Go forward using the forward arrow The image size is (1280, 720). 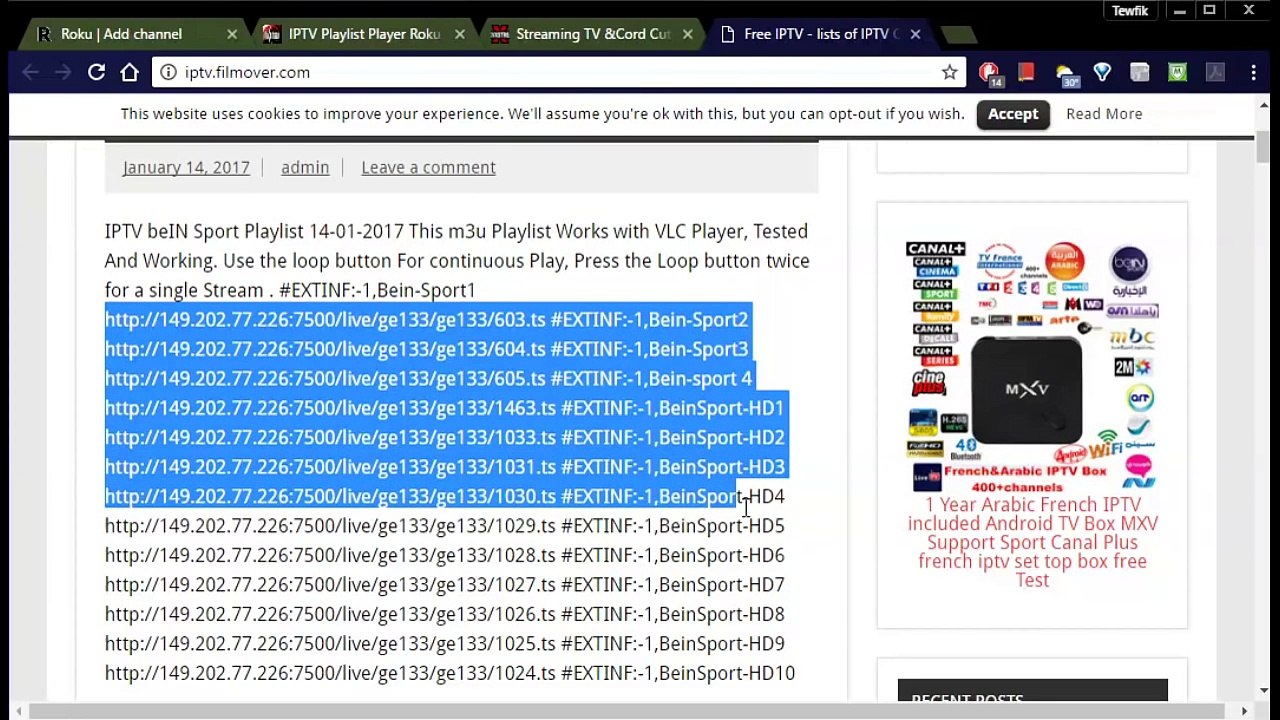62,72
